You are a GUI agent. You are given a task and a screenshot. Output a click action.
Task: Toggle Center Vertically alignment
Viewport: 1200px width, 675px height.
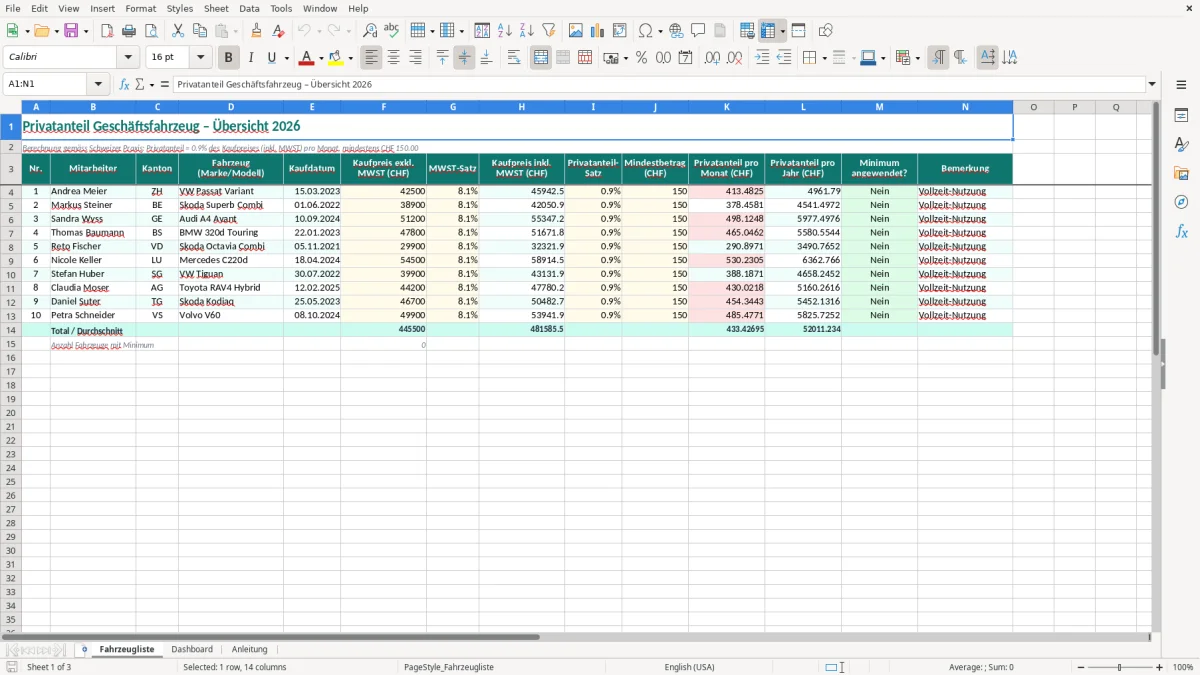pyautogui.click(x=464, y=58)
